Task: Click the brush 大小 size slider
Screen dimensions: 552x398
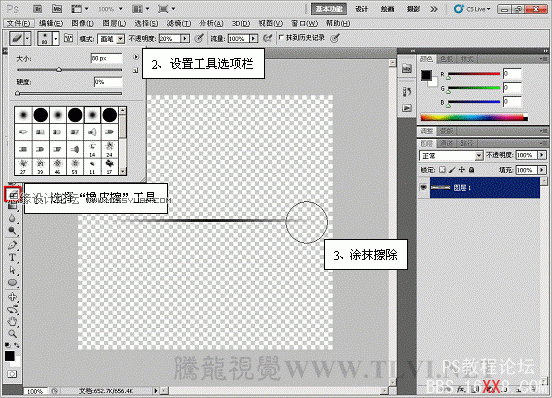Action: pos(69,70)
